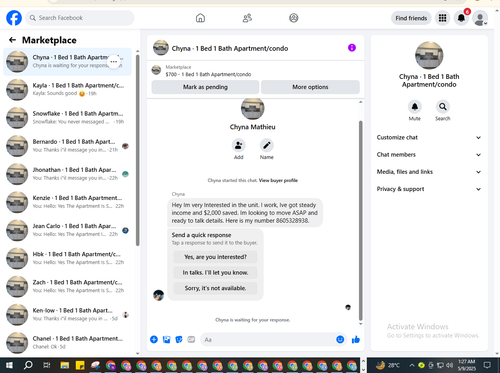Add people using the Add icon

239,145
